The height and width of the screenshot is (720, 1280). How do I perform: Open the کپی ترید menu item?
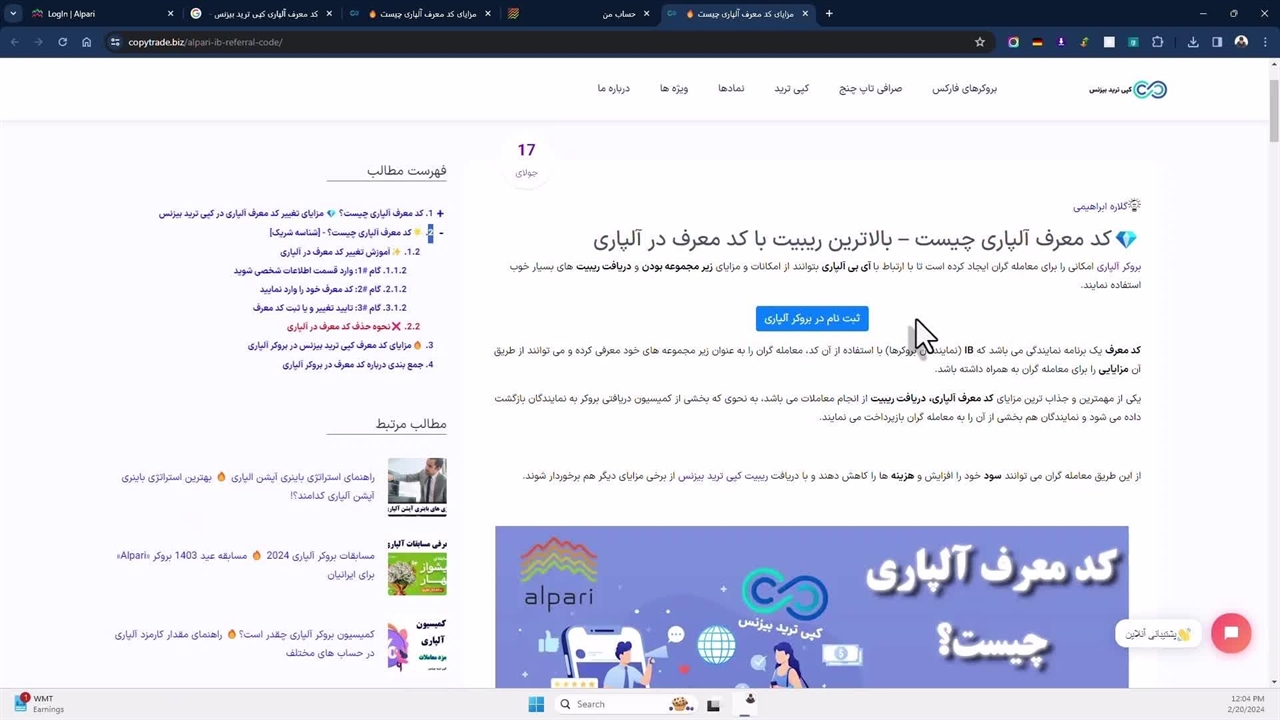[x=791, y=89]
